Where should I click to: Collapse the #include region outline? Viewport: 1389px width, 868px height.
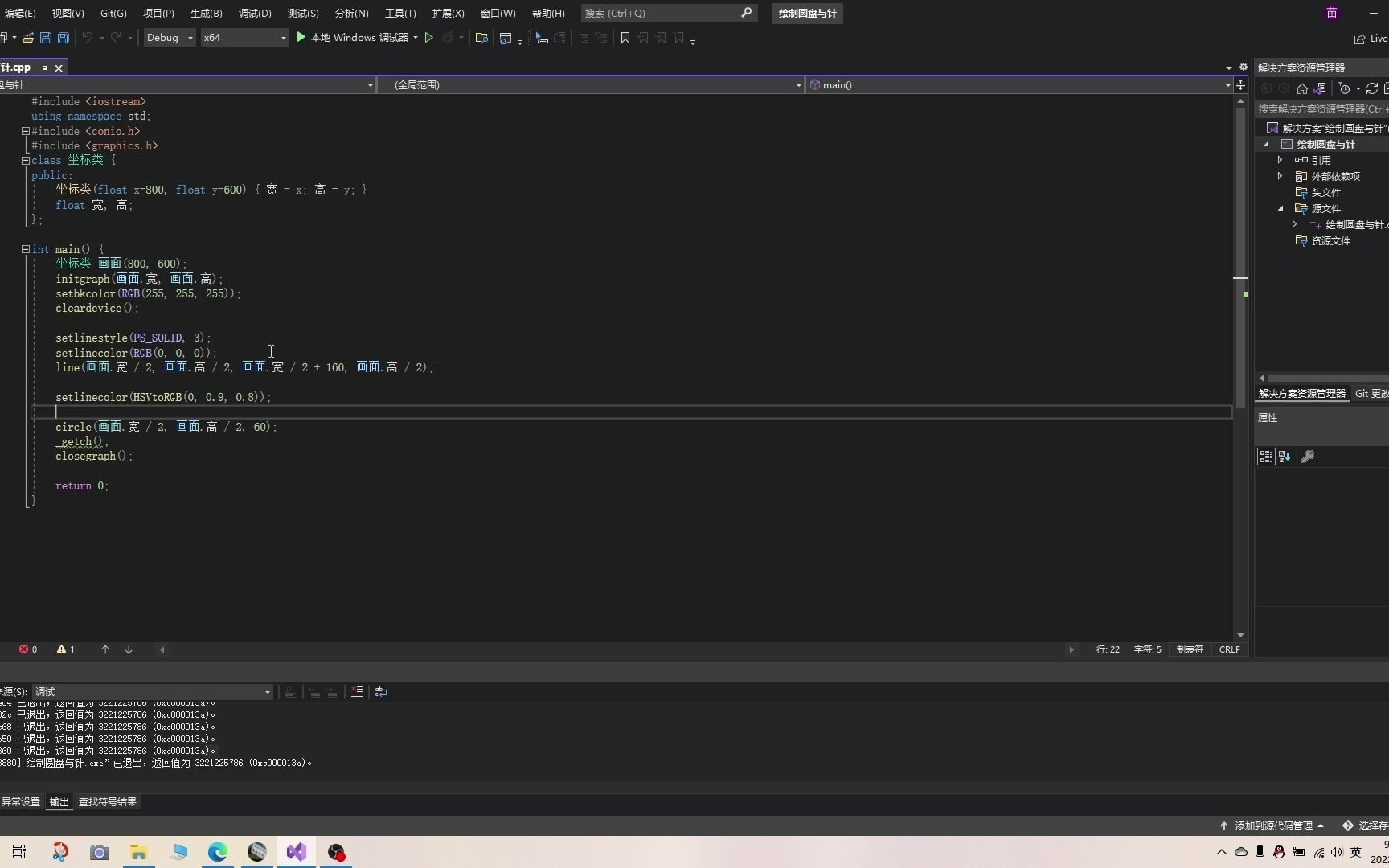pyautogui.click(x=26, y=131)
